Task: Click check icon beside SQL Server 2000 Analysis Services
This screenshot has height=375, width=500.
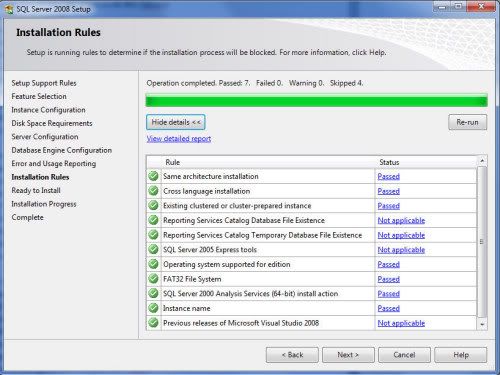Action: [153, 293]
